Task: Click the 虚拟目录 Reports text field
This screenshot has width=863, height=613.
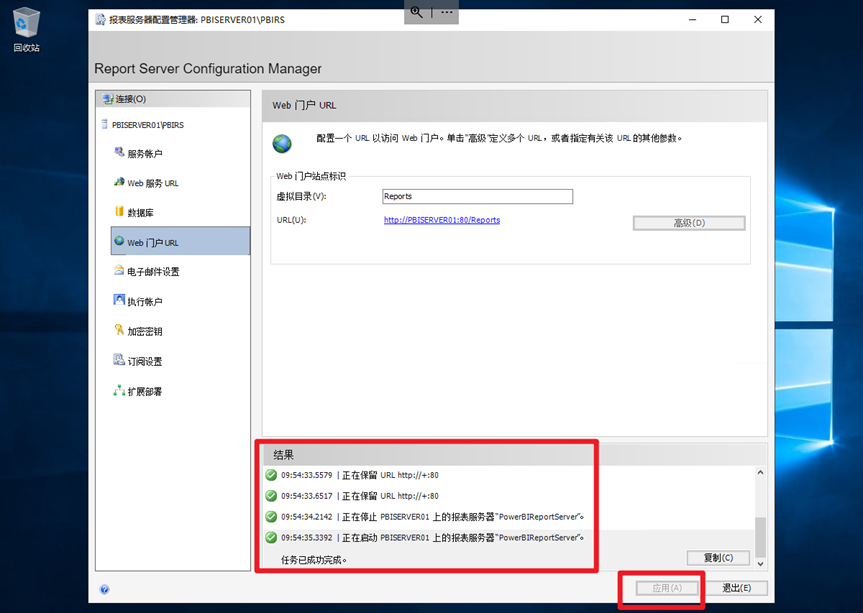Action: tap(477, 197)
